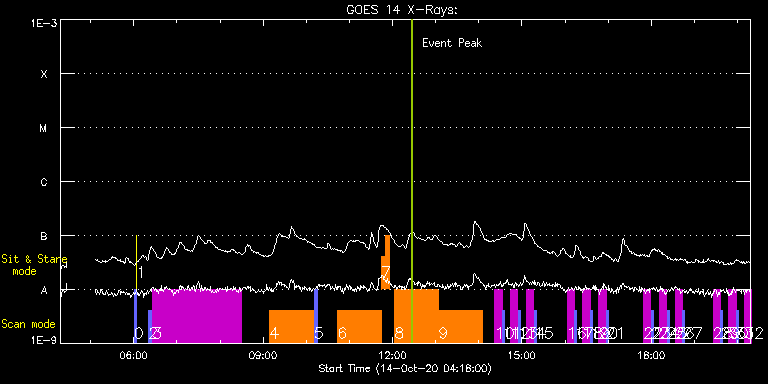Click the green Event Peak vertical line

pyautogui.click(x=412, y=181)
